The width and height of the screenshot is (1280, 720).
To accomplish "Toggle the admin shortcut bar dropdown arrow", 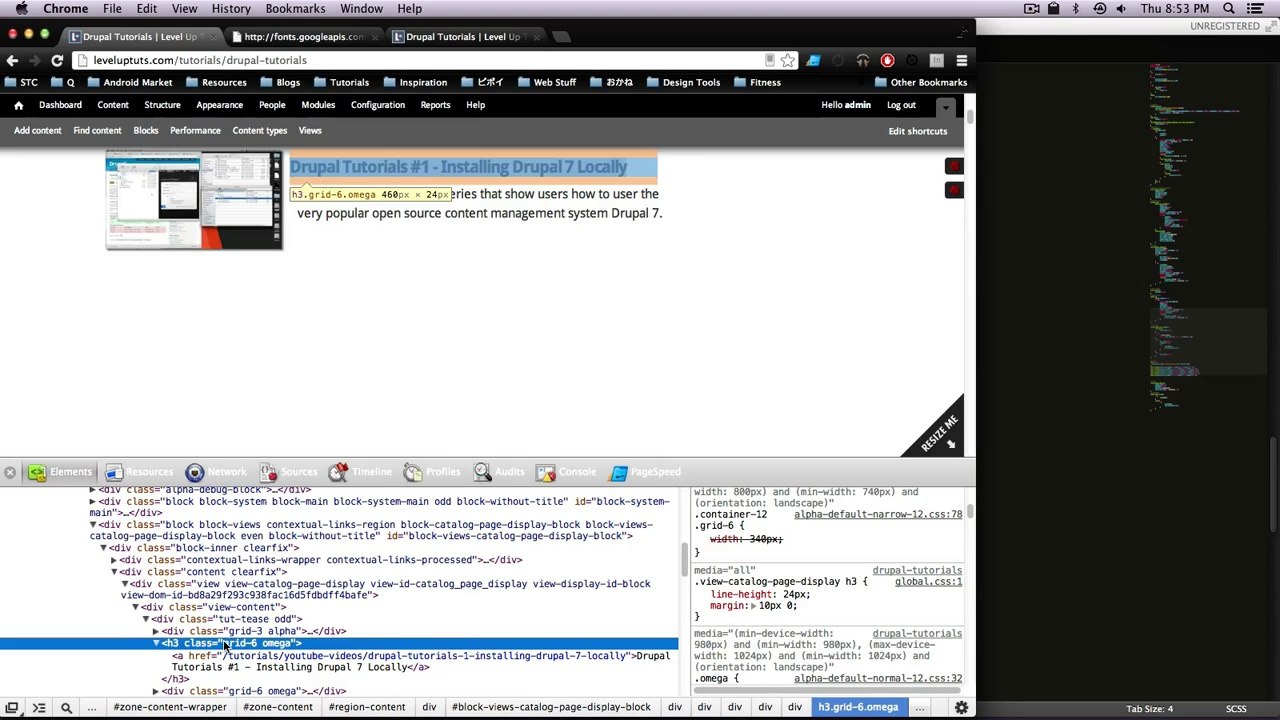I will tap(945, 106).
